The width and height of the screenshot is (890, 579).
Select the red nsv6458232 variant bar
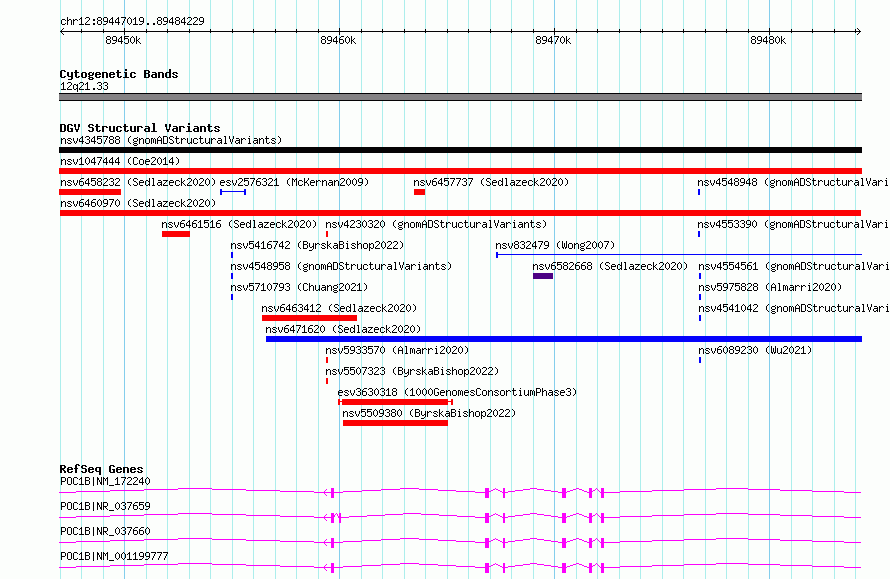(90, 192)
